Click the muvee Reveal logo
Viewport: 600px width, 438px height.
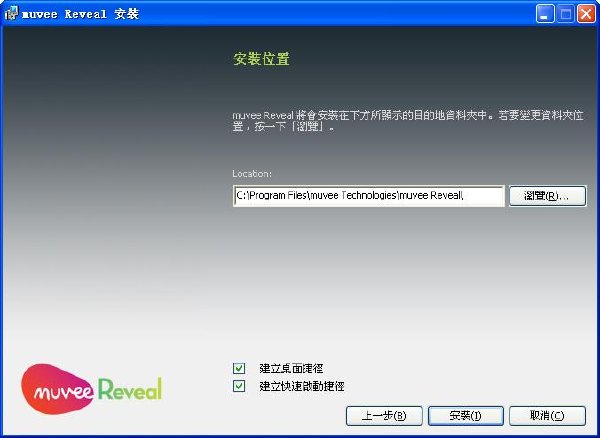pyautogui.click(x=91, y=389)
